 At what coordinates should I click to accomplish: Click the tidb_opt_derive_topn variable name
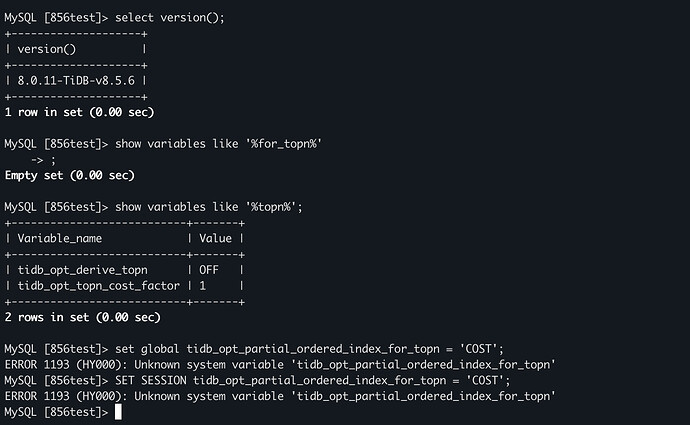(x=83, y=270)
